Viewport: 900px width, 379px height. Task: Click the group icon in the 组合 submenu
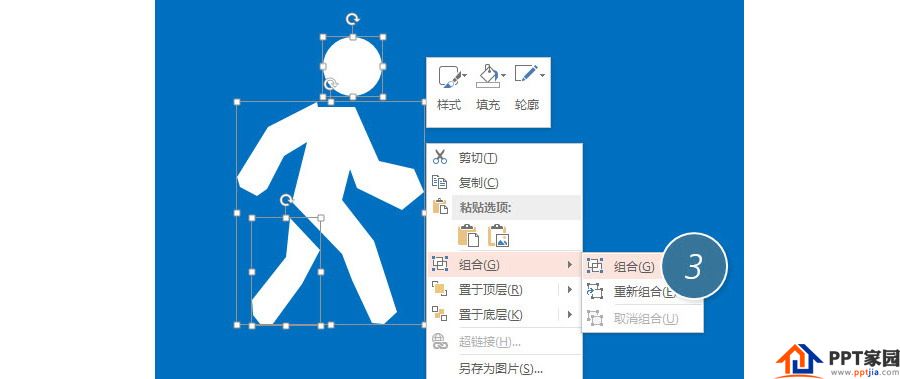pos(595,266)
